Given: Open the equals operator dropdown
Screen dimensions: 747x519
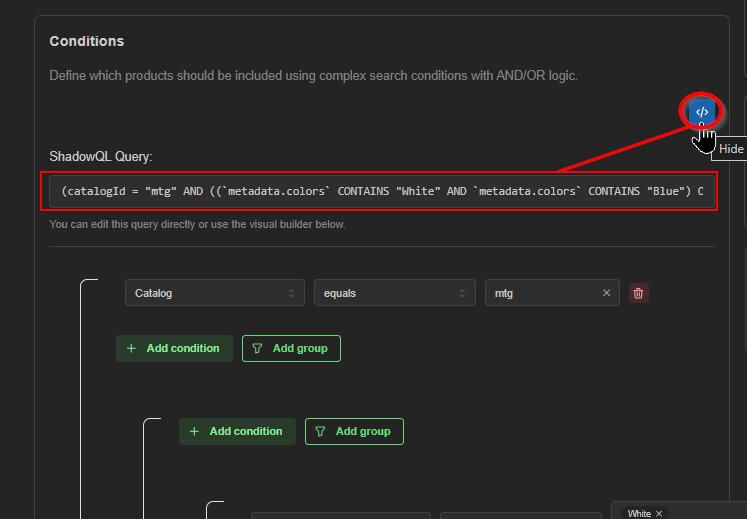Looking at the screenshot, I should pos(394,293).
